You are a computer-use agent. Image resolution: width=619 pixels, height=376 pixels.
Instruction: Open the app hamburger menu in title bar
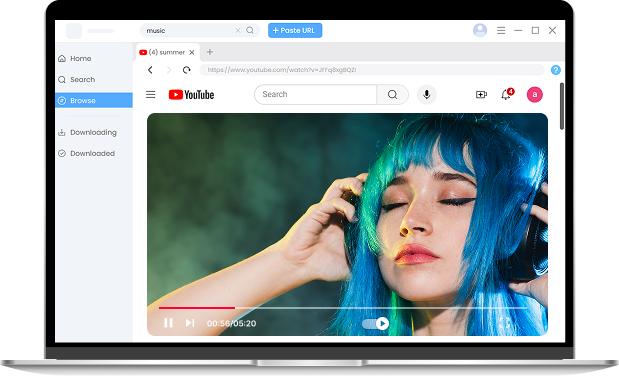point(501,30)
